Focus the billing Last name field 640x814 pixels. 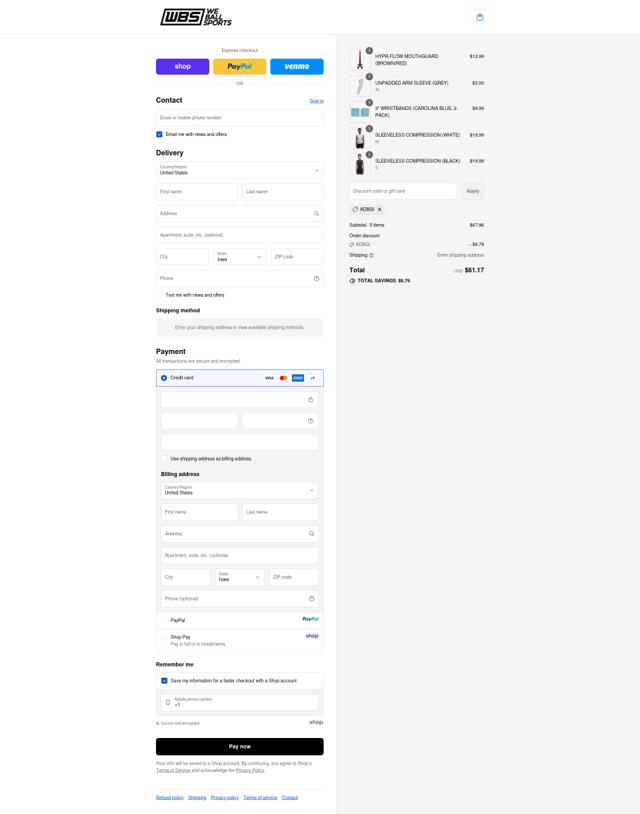coord(280,512)
